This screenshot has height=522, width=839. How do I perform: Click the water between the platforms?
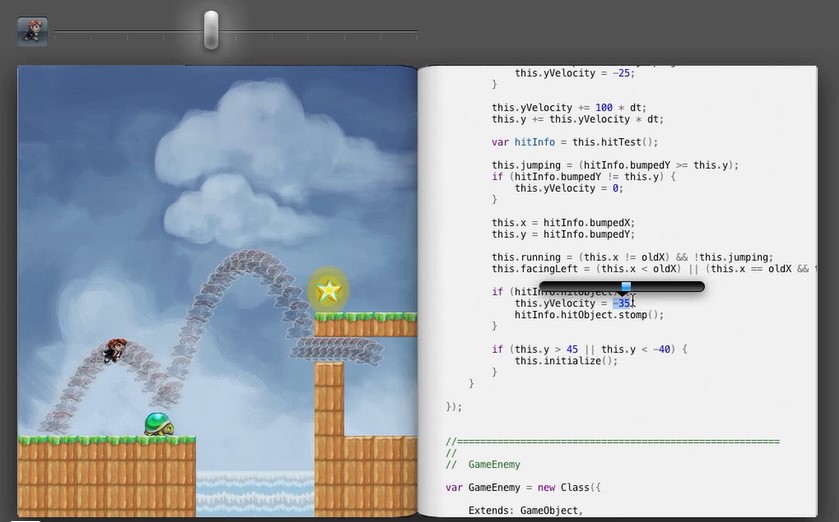click(x=255, y=493)
